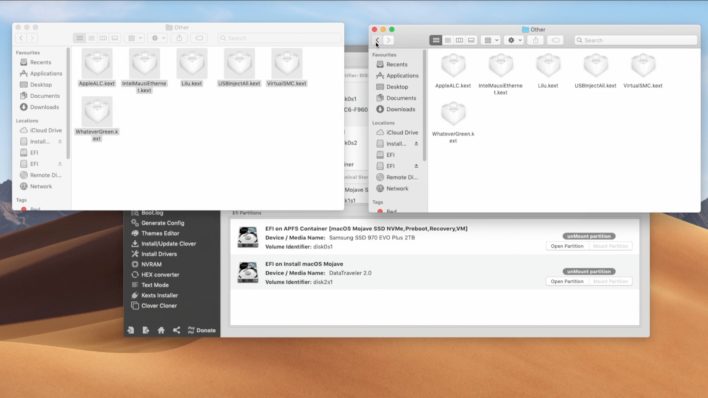This screenshot has height=398, width=708.
Task: Open Partition for EFI on Install macOS Mojave
Action: tap(567, 281)
